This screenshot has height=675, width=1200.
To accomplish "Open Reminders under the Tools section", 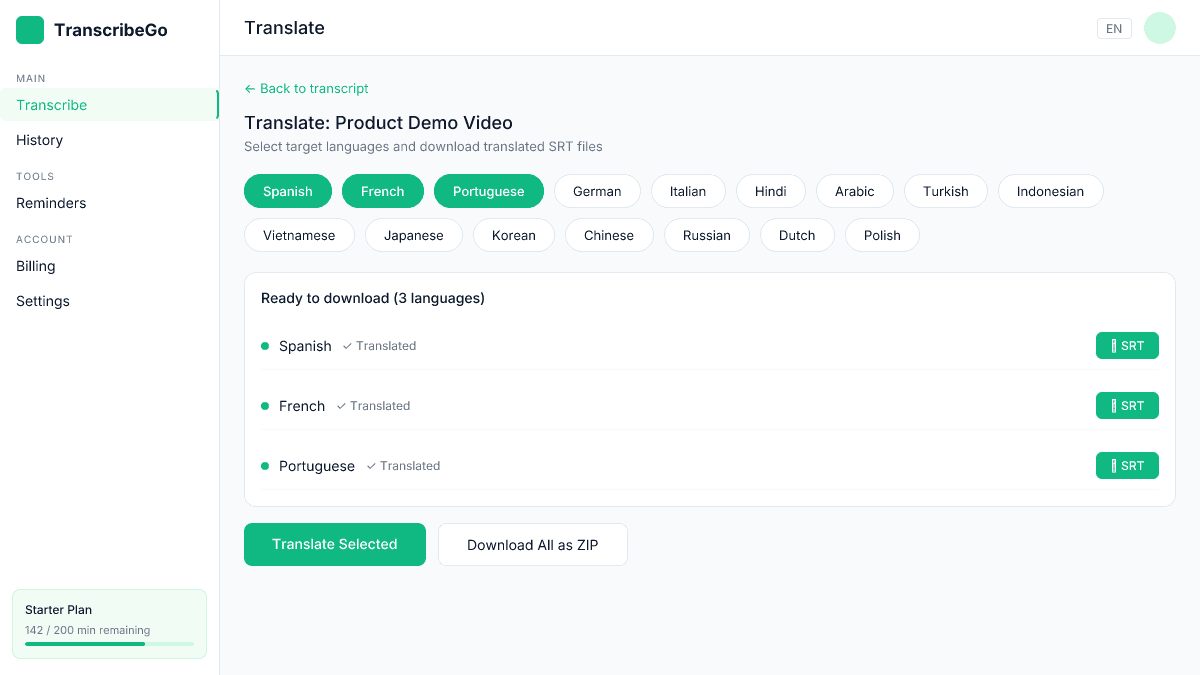I will click(x=50, y=203).
